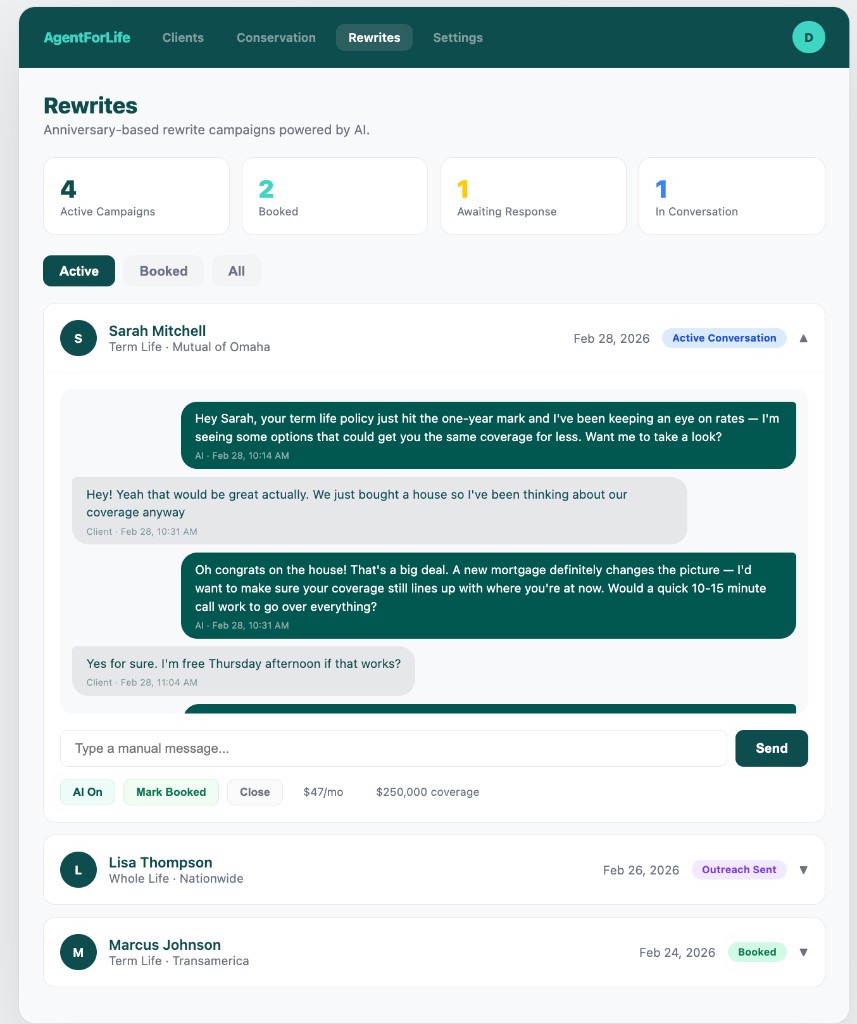Toggle the AI On switch
Image resolution: width=857 pixels, height=1024 pixels.
(88, 792)
